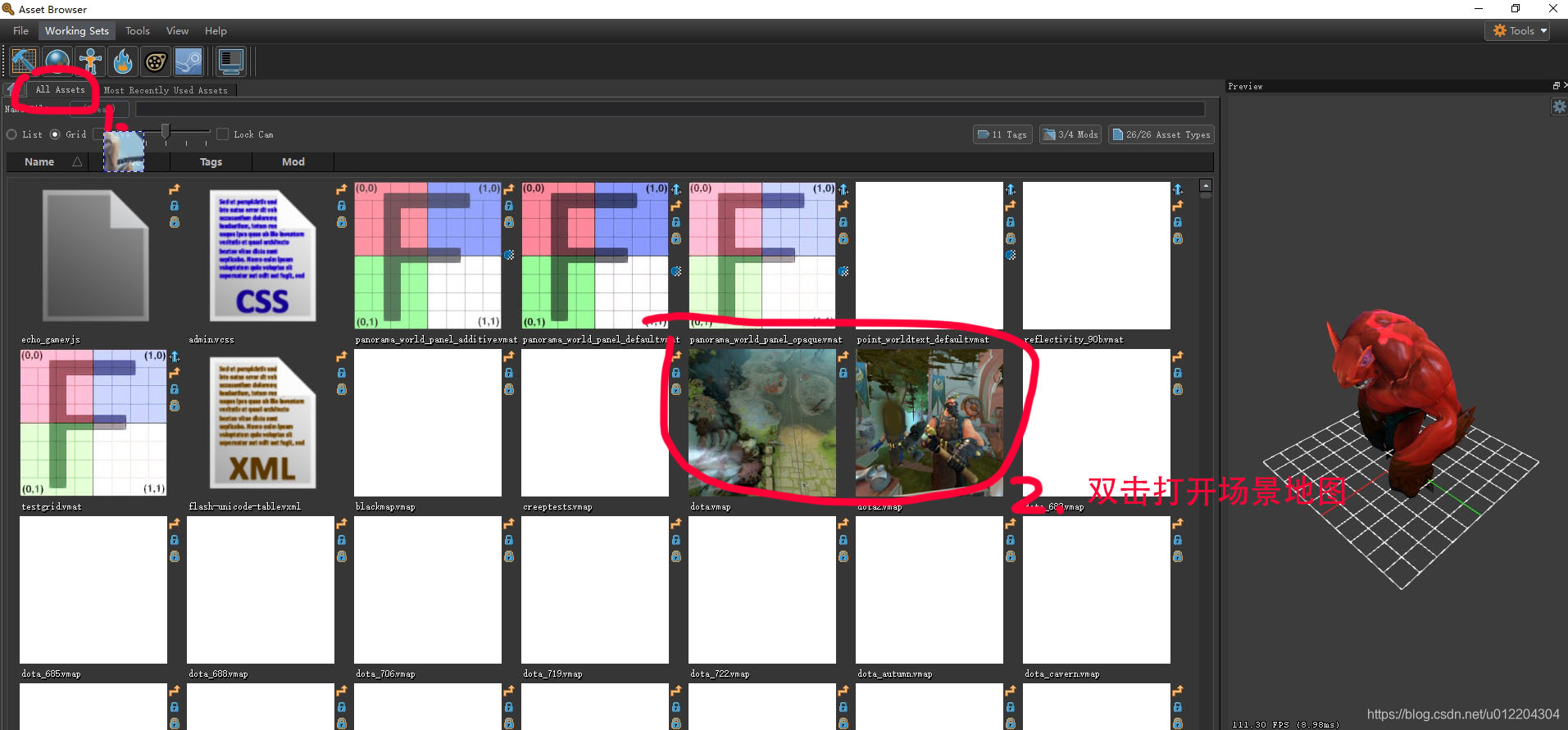Open the Tools dropdown at top right
Image resolution: width=1568 pixels, height=730 pixels.
(1517, 30)
